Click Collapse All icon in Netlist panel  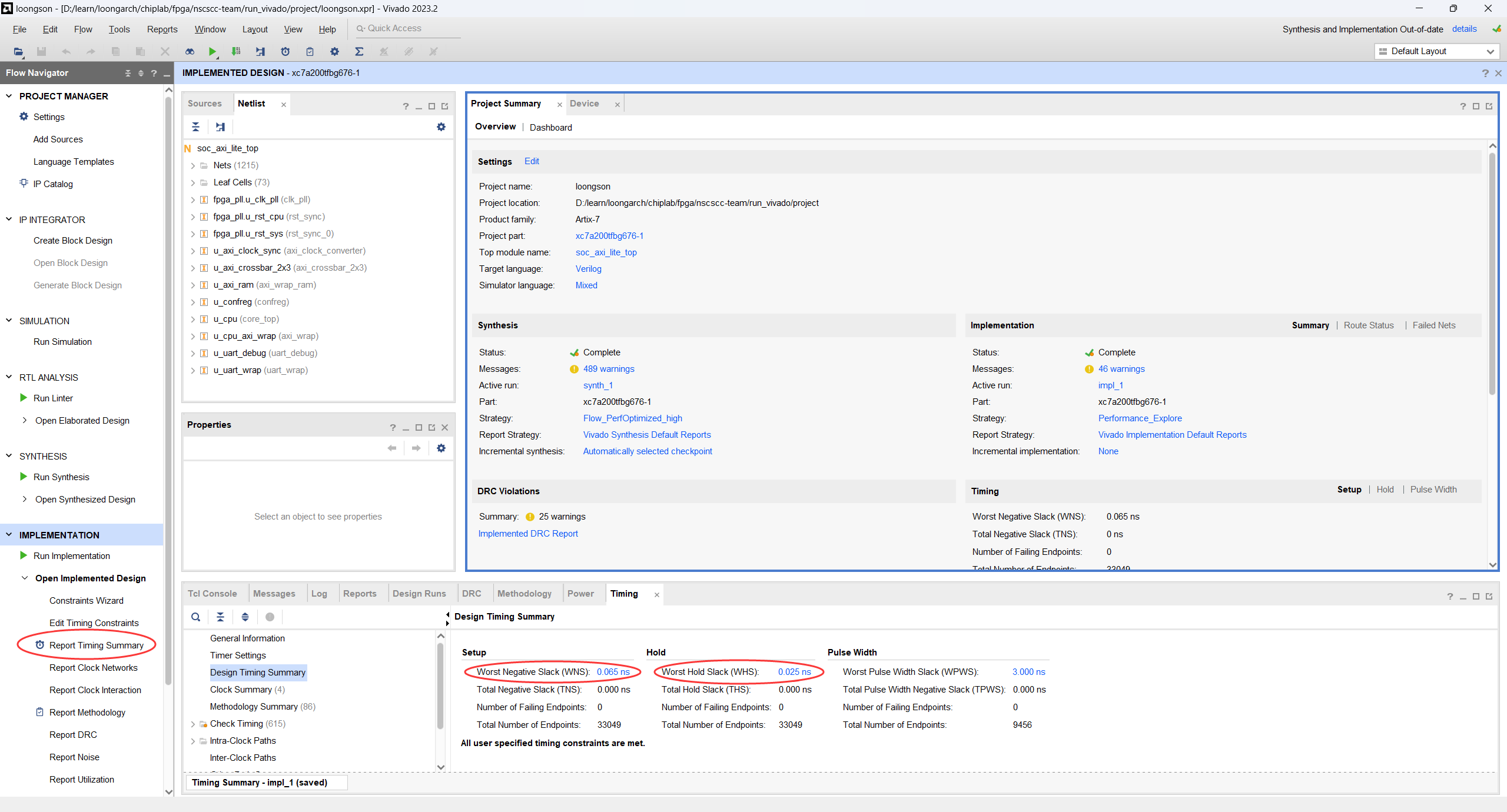(195, 127)
